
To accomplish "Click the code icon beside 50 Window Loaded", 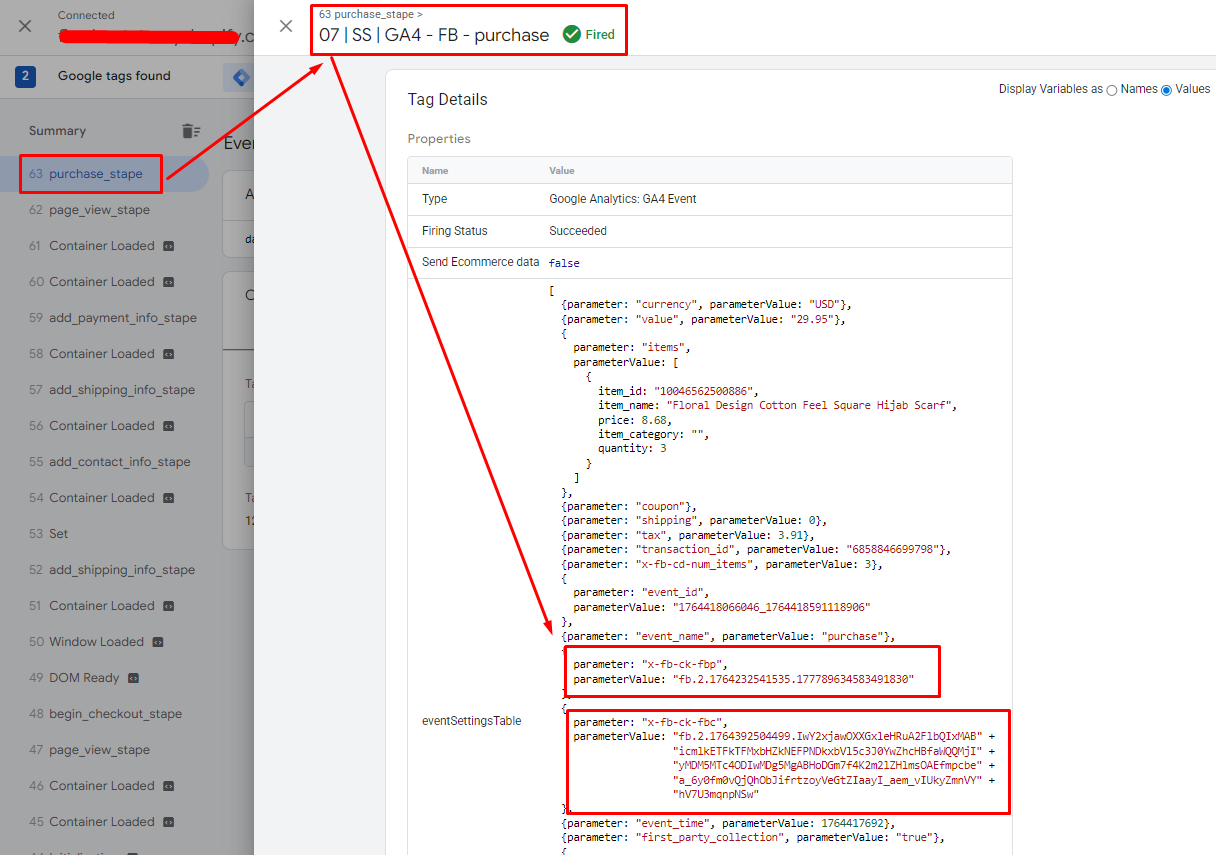I will [x=158, y=642].
